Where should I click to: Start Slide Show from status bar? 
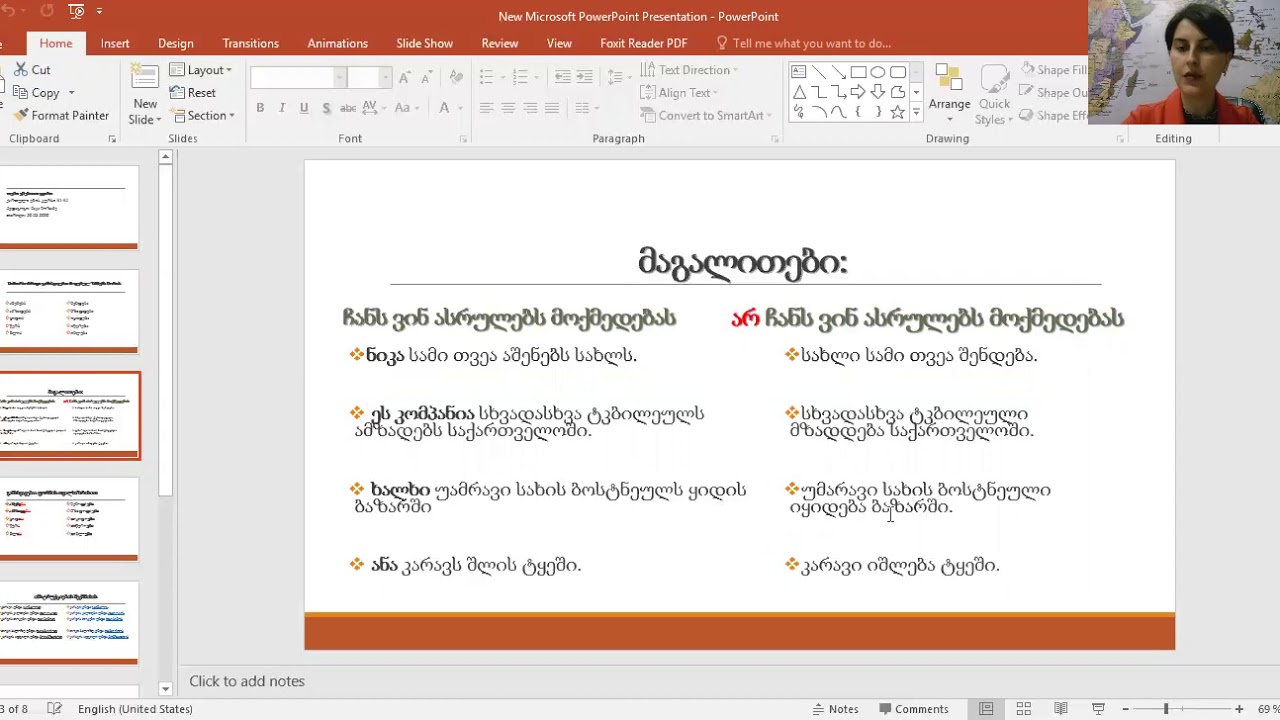(x=1098, y=709)
